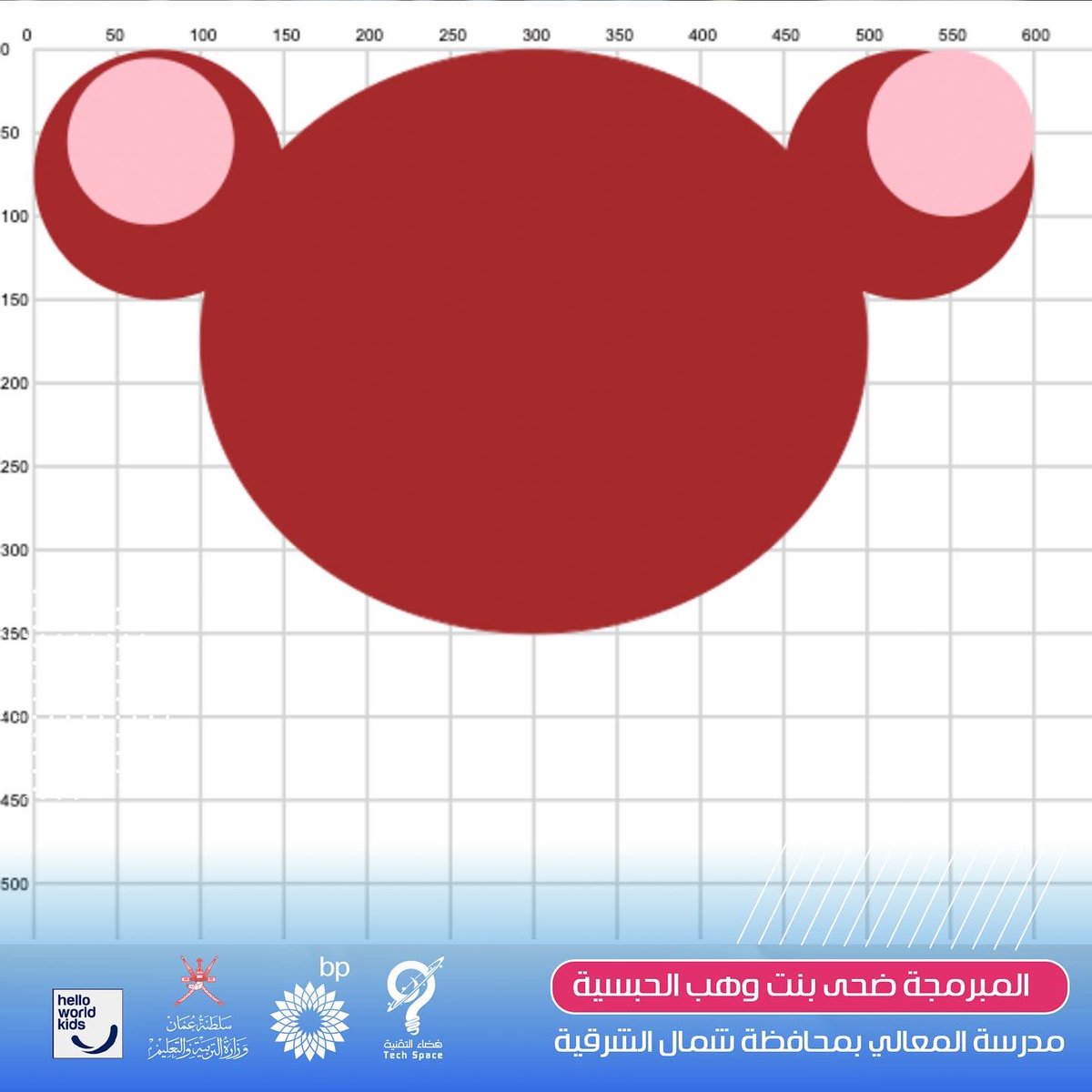This screenshot has width=1092, height=1092.
Task: Click the top axis label 300
Action: pos(536,35)
